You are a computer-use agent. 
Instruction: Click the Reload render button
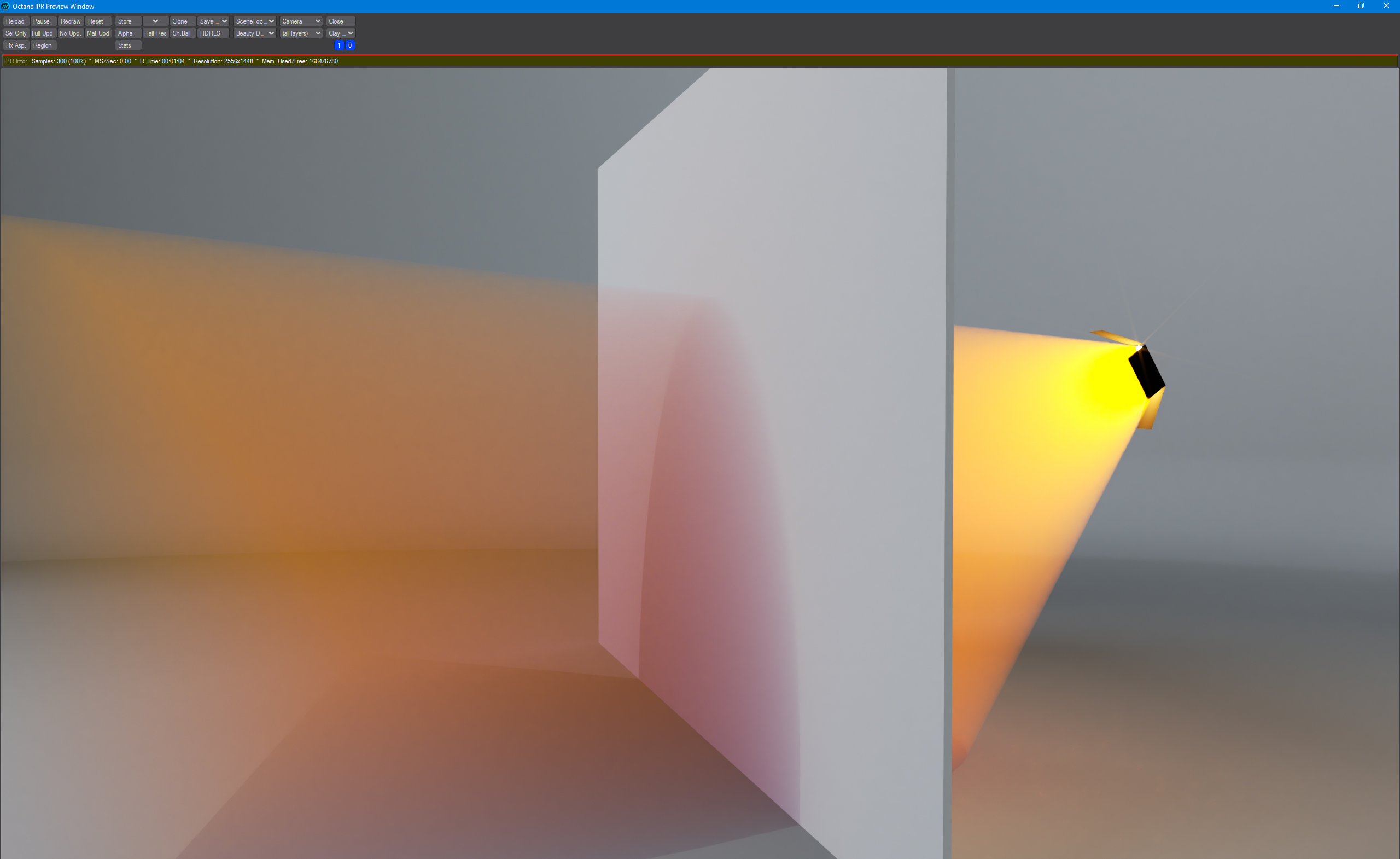tap(15, 21)
